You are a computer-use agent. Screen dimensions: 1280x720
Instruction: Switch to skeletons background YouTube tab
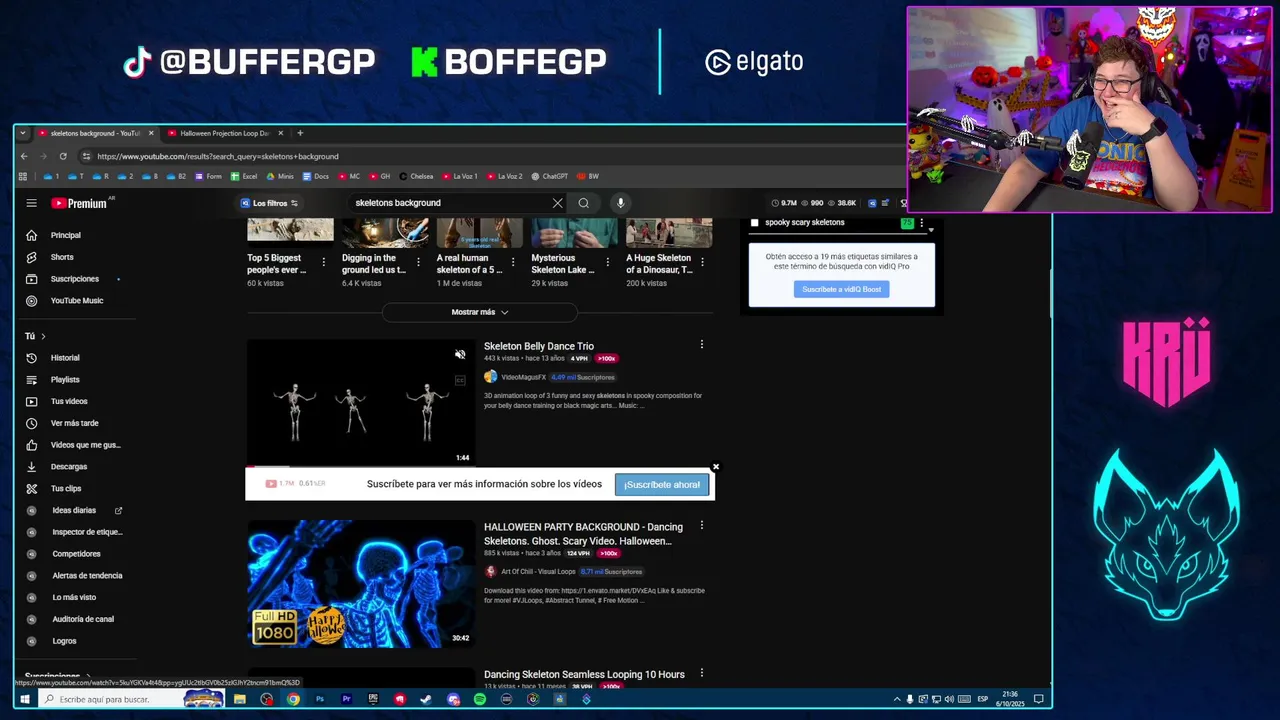tap(96, 133)
